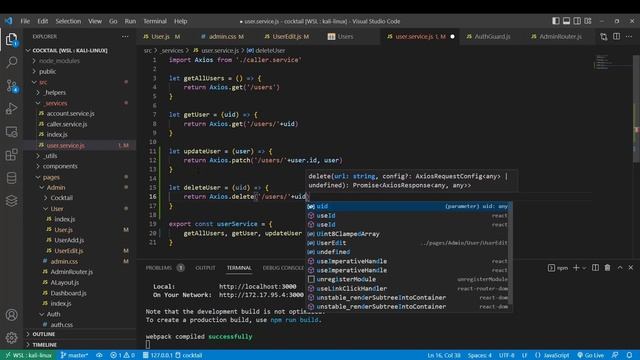
Task: Open Extensions view in activity bar
Action: pos(11,155)
